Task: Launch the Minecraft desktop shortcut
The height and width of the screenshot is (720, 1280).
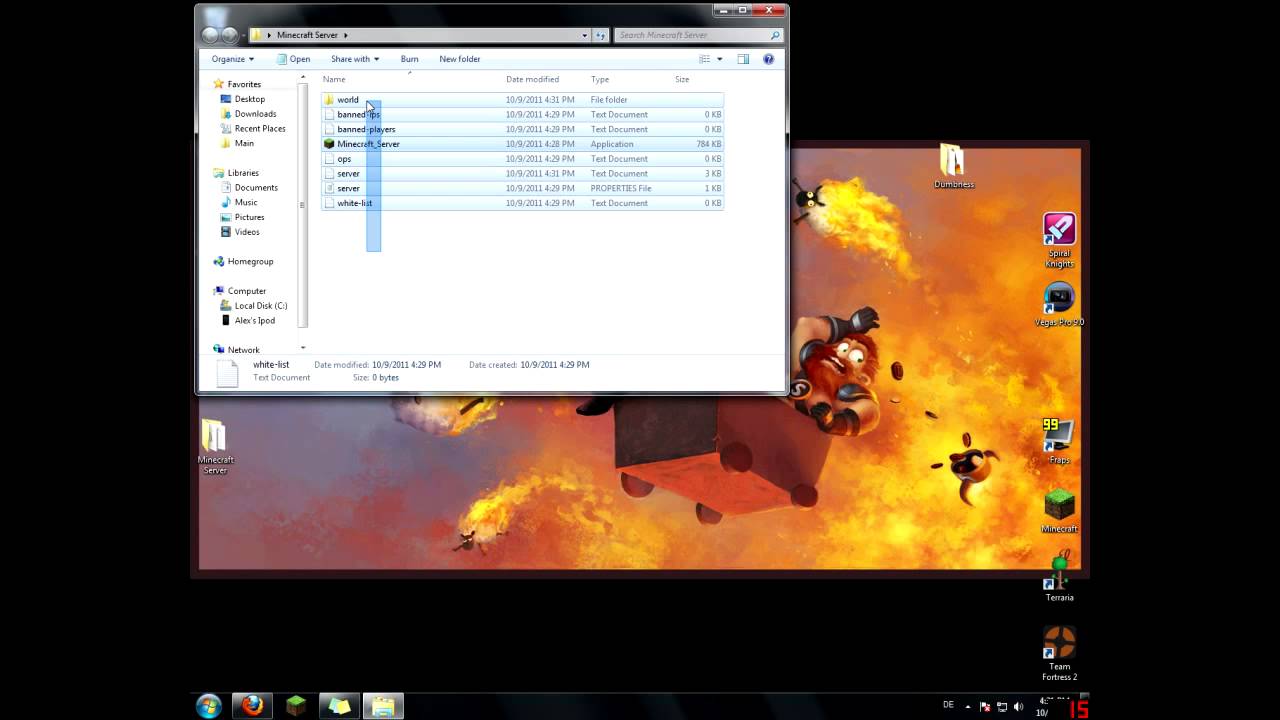Action: click(1059, 510)
